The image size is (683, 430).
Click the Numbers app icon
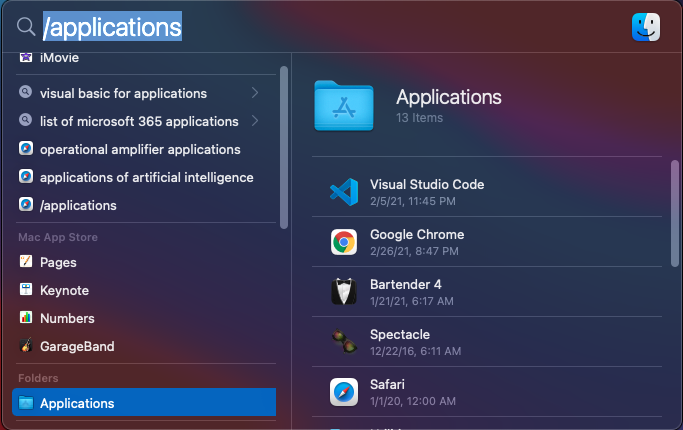pyautogui.click(x=26, y=317)
